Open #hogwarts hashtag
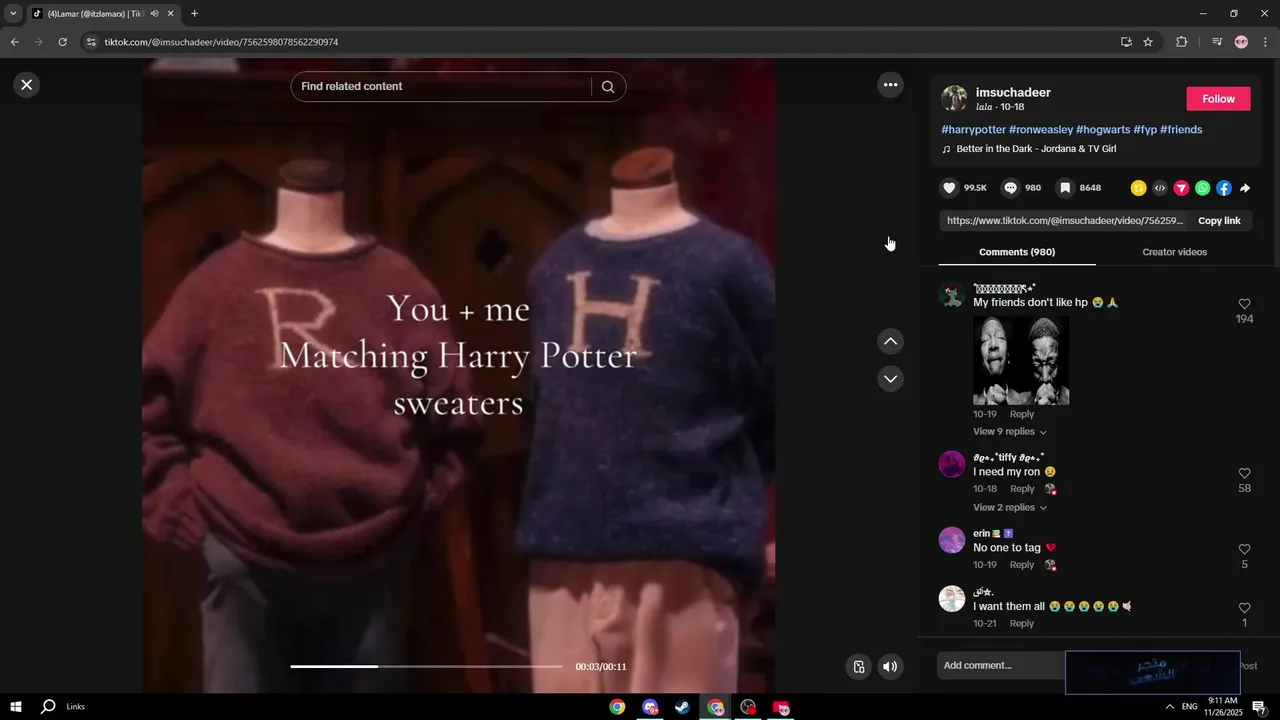 pos(1103,130)
